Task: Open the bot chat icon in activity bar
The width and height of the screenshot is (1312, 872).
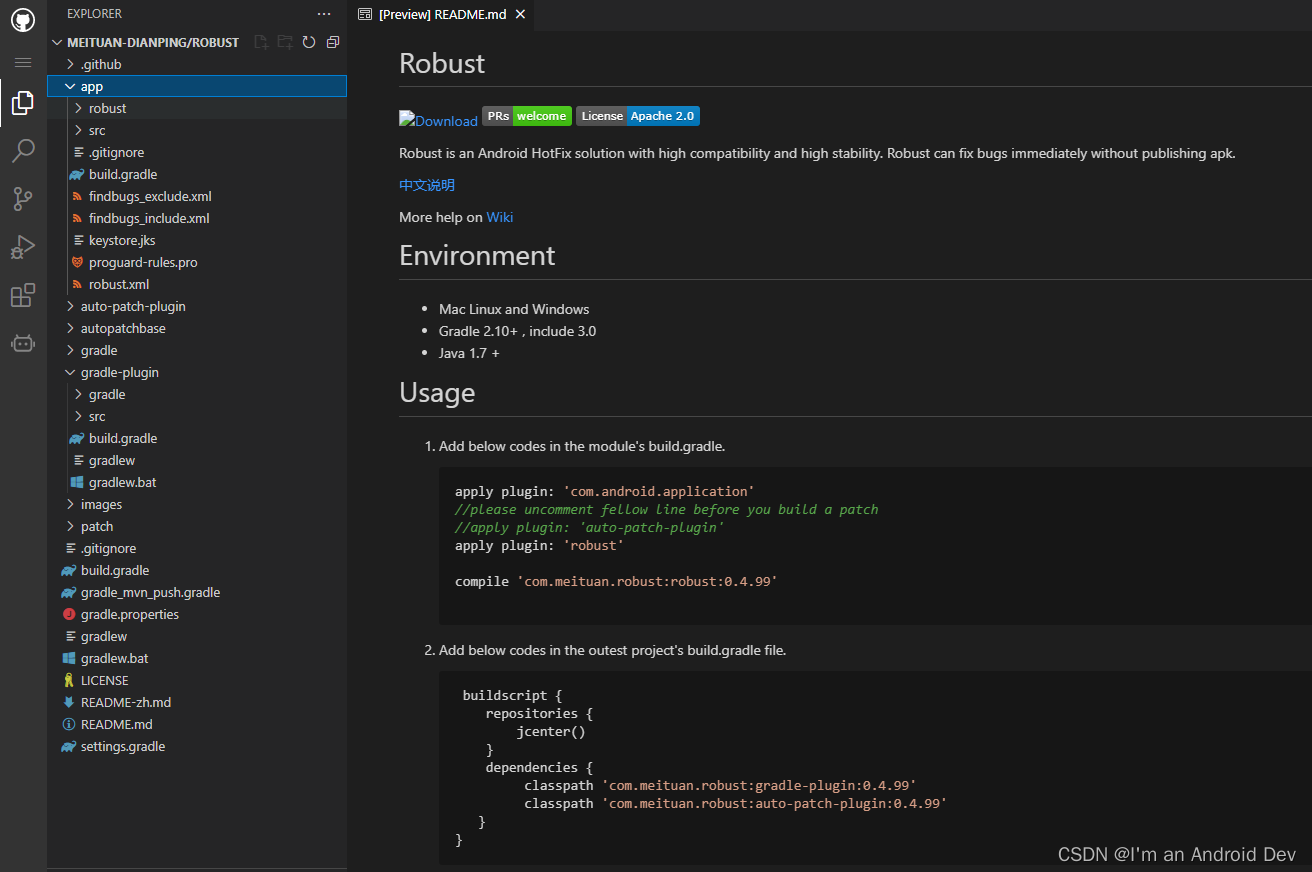Action: coord(22,343)
